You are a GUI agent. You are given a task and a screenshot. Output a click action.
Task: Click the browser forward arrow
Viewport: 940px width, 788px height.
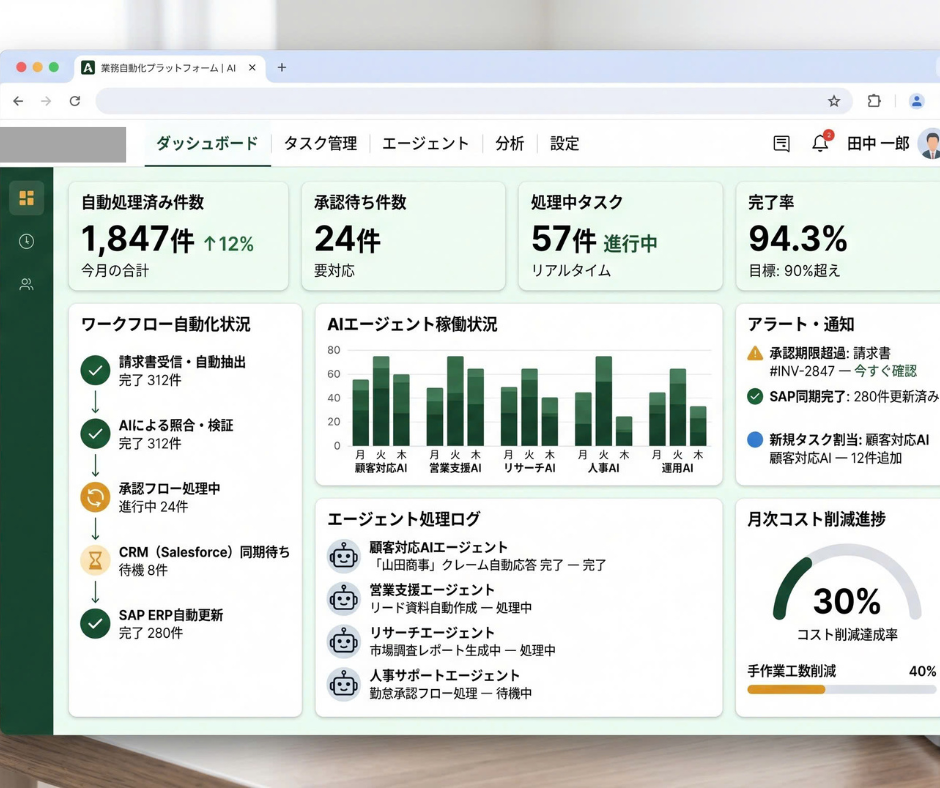point(46,101)
